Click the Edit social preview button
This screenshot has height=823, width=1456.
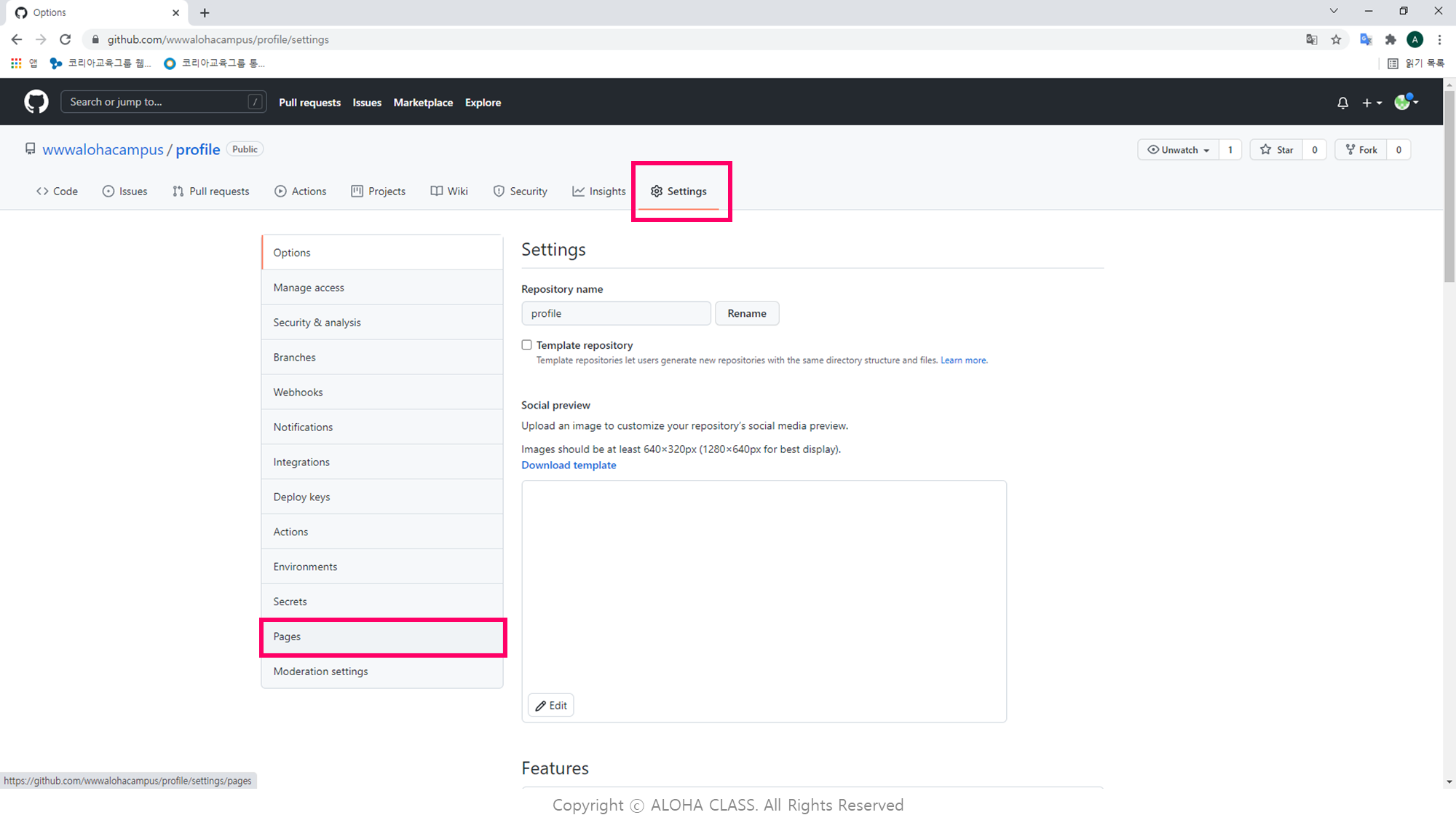(x=551, y=705)
